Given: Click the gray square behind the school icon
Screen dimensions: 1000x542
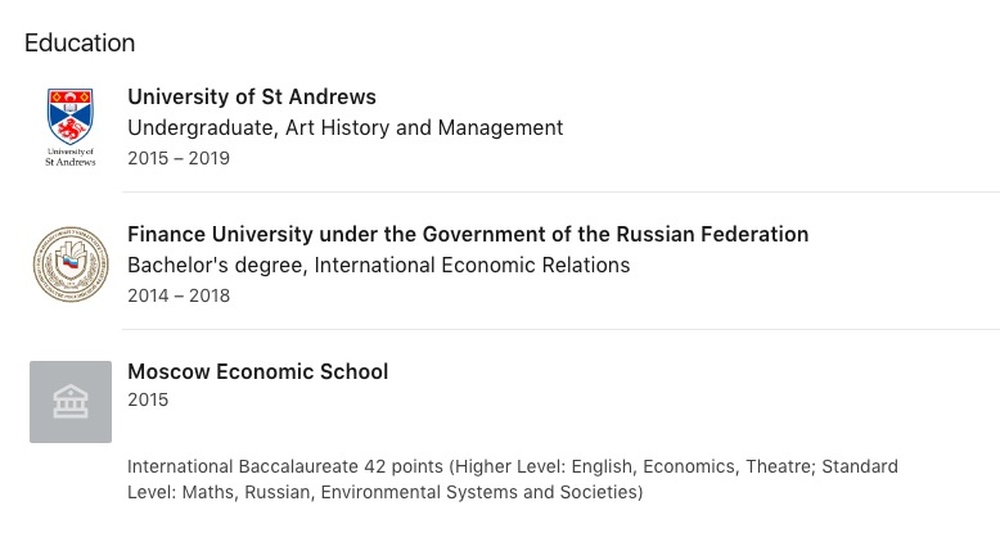Looking at the screenshot, I should tap(70, 402).
